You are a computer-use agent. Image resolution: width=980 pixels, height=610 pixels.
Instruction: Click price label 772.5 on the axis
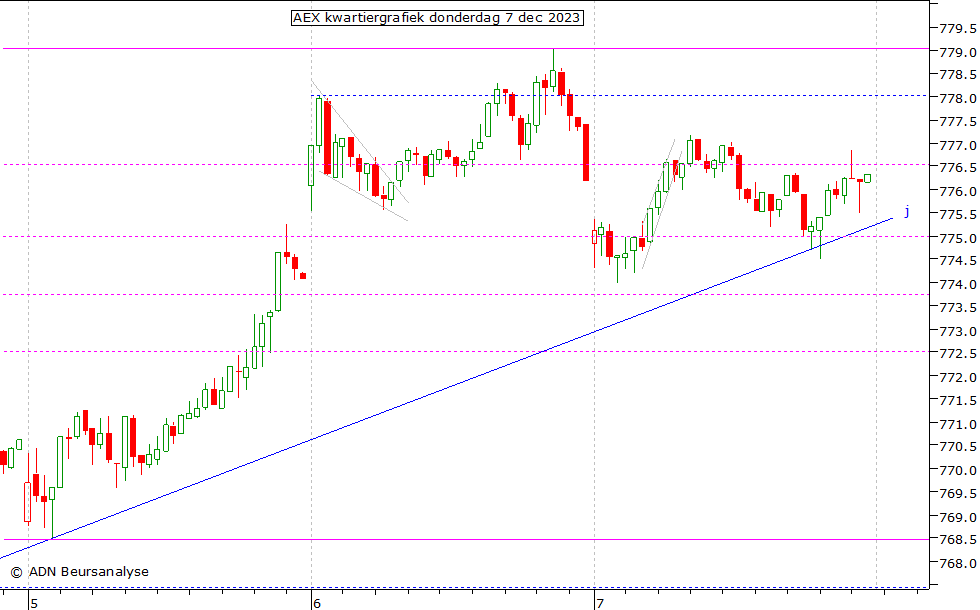[x=958, y=354]
